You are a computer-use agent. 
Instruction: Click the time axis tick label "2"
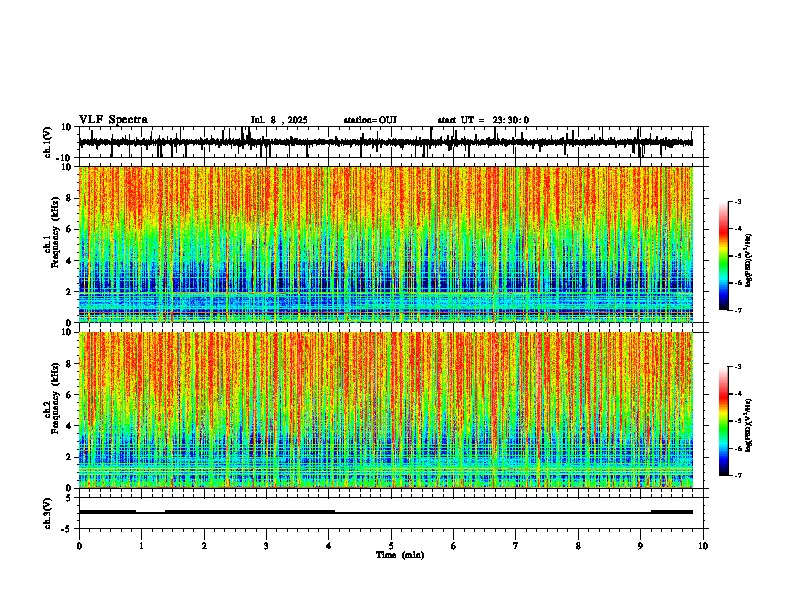pos(204,546)
